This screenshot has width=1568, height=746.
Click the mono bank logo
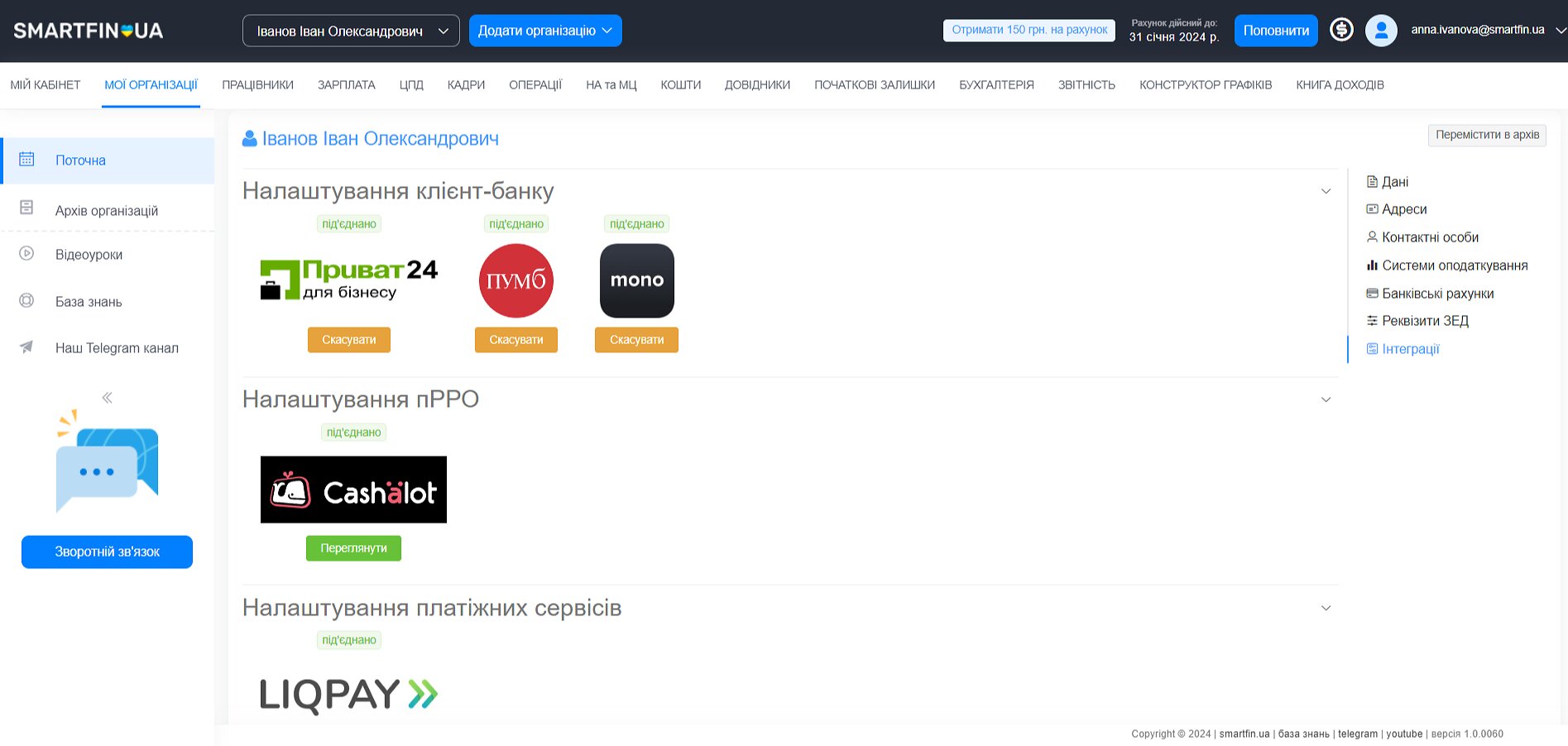coord(637,280)
